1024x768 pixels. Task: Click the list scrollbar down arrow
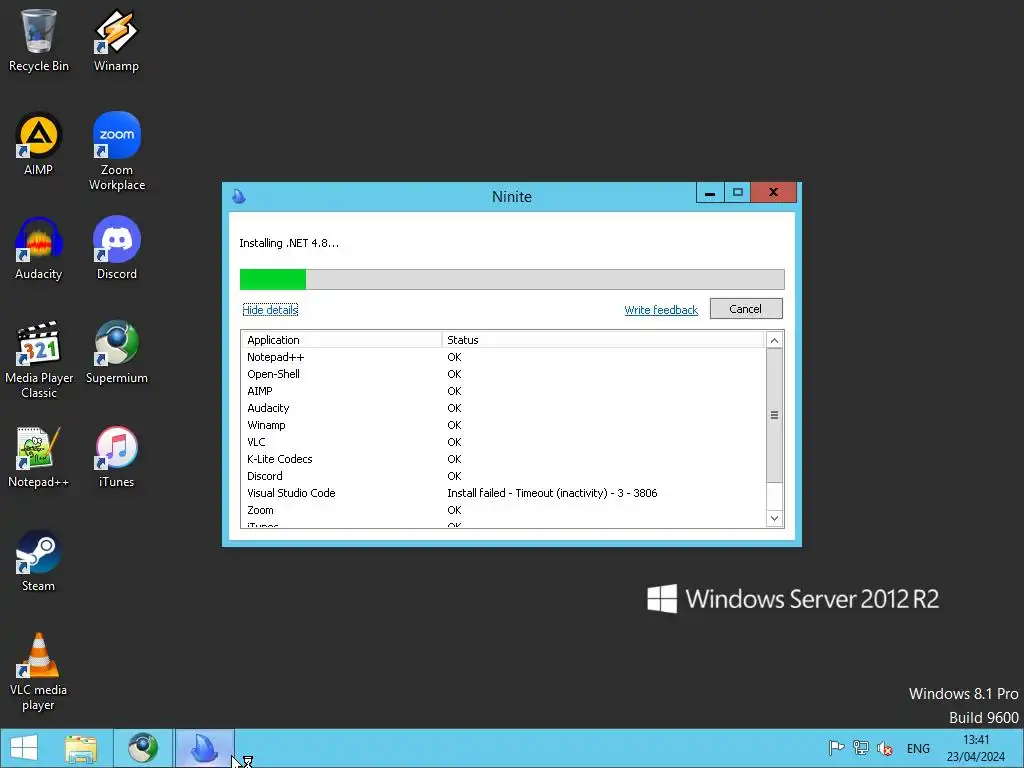pyautogui.click(x=774, y=519)
